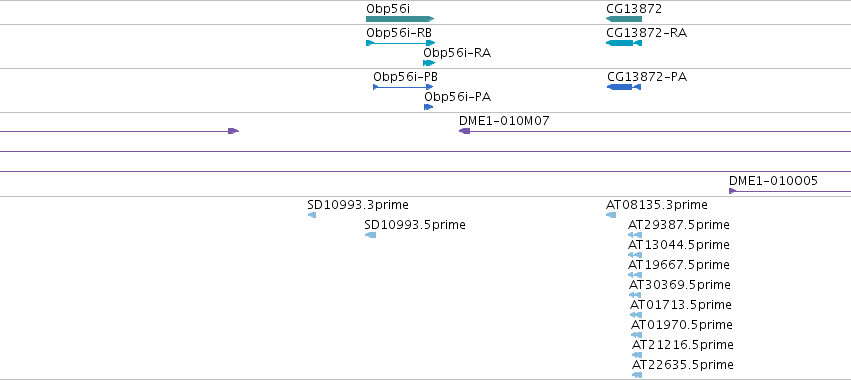
Task: Select the CG13872-PA protein glyph
Action: pos(624,87)
